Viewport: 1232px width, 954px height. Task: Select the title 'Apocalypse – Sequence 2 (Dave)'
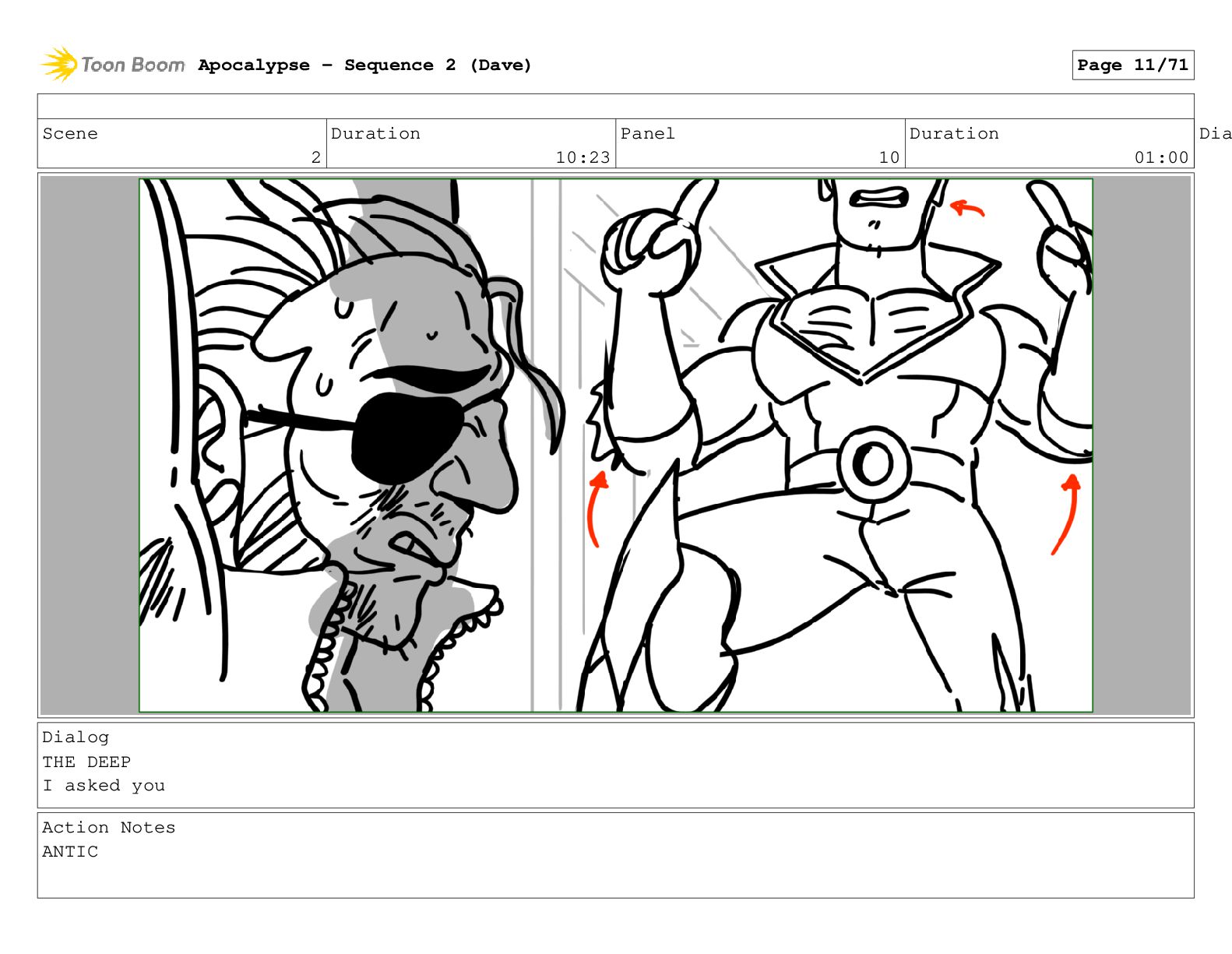tap(364, 65)
